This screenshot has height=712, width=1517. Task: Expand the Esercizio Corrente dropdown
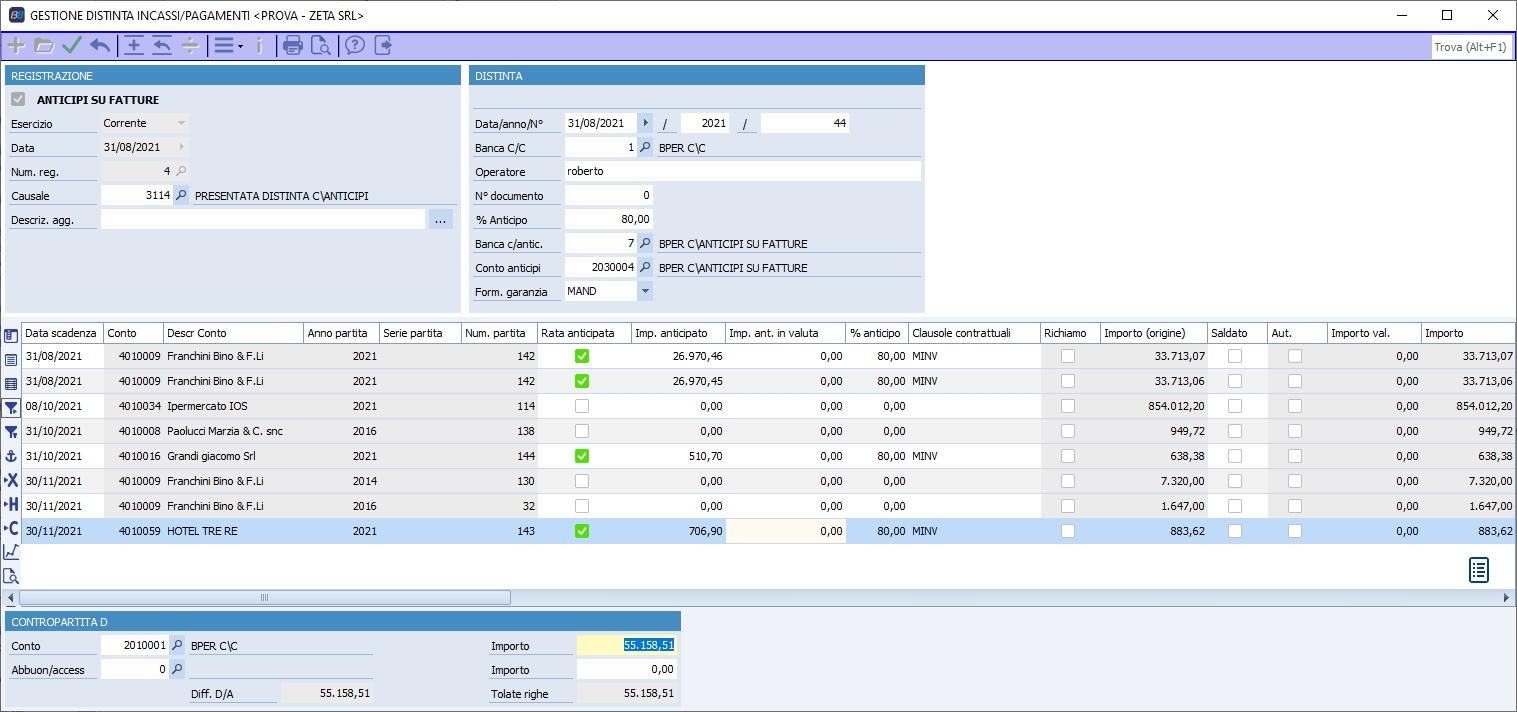pyautogui.click(x=181, y=123)
